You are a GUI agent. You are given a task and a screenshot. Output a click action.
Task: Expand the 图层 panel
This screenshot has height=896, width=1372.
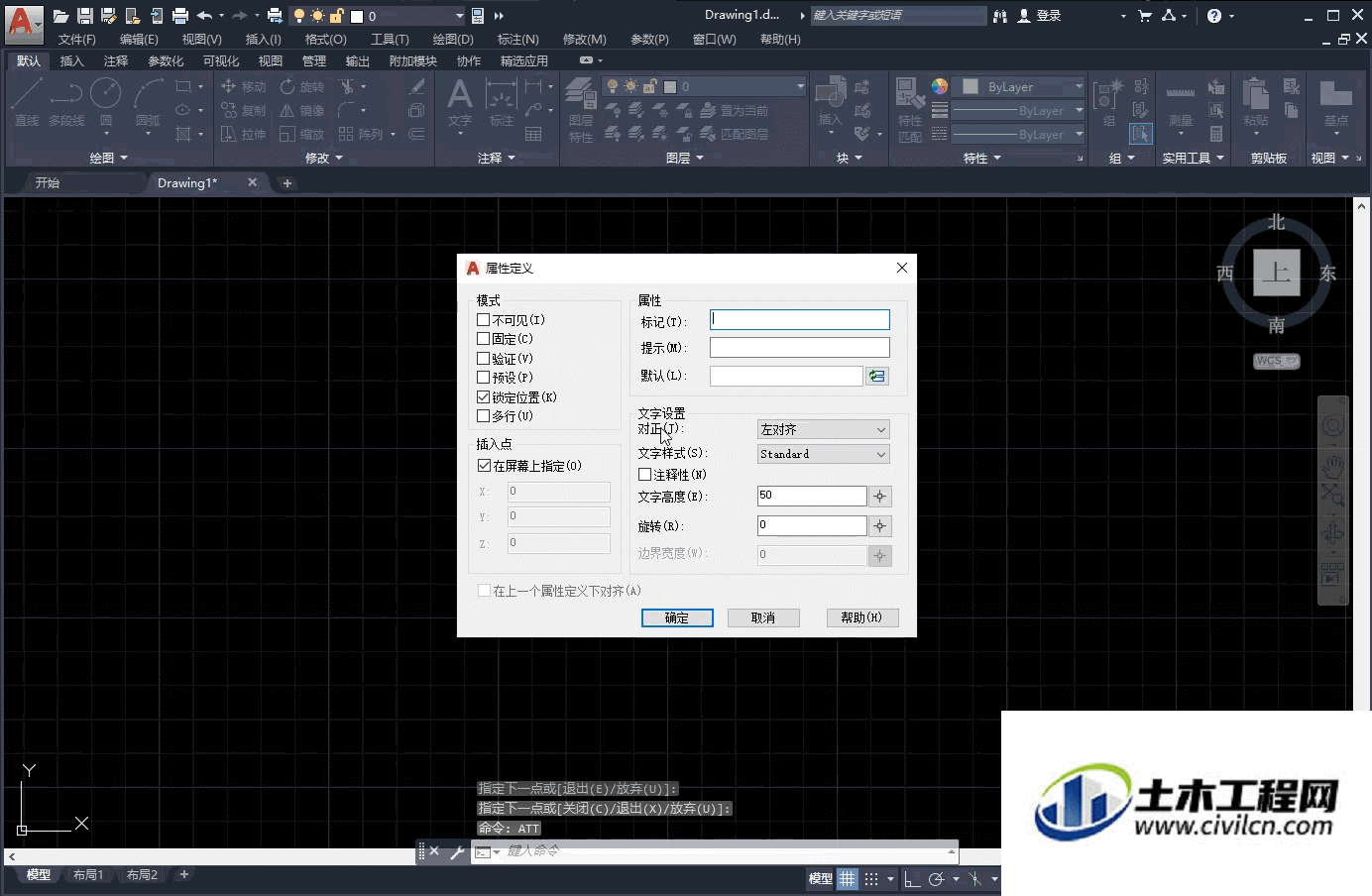coord(685,158)
